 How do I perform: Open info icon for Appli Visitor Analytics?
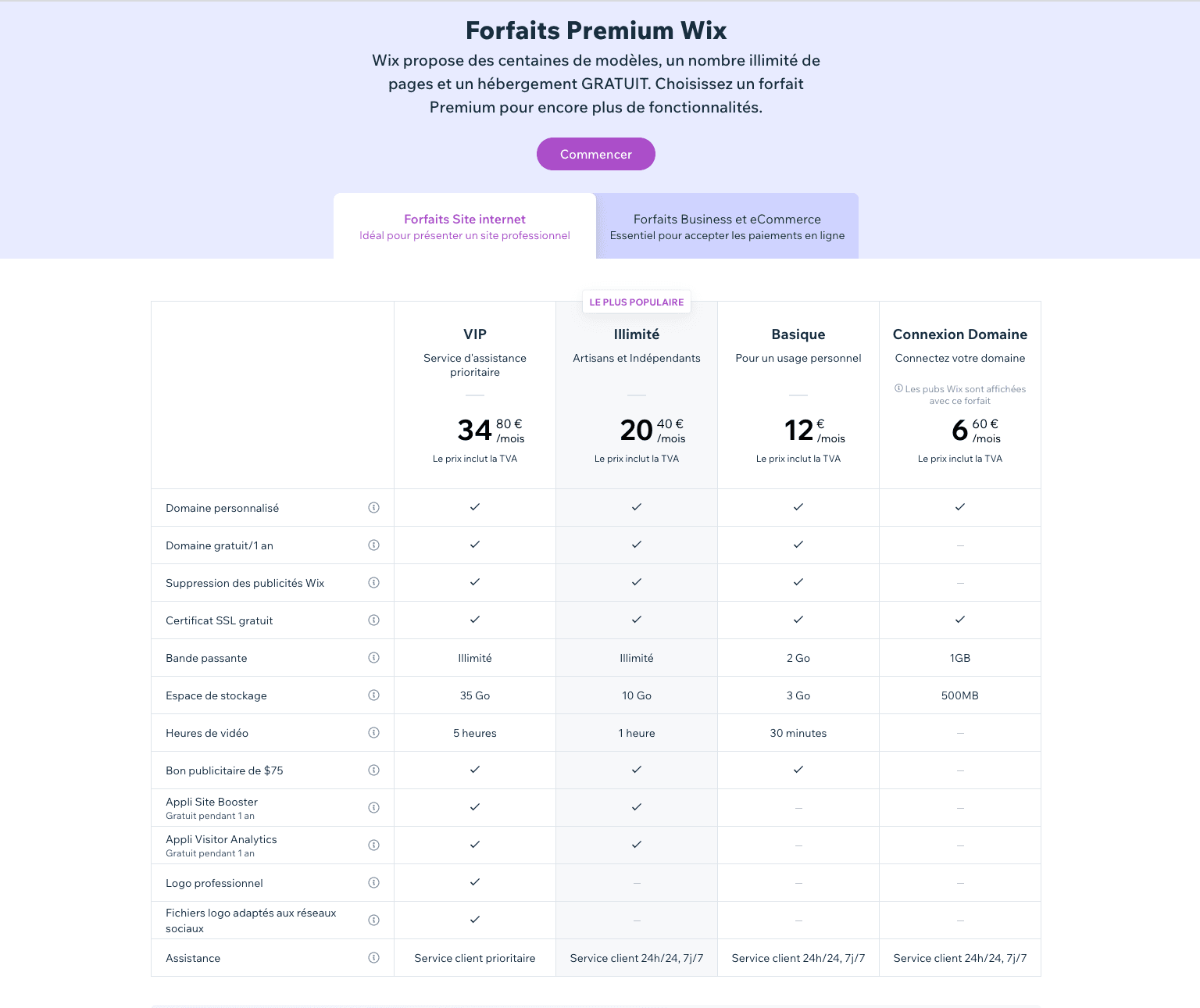click(373, 845)
